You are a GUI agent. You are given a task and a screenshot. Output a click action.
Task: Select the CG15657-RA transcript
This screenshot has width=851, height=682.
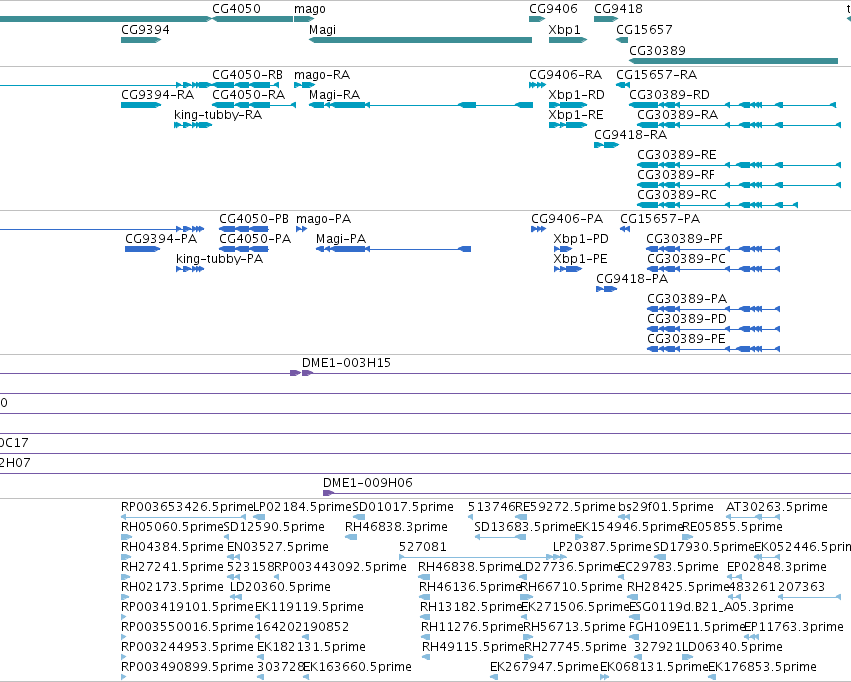tap(623, 85)
